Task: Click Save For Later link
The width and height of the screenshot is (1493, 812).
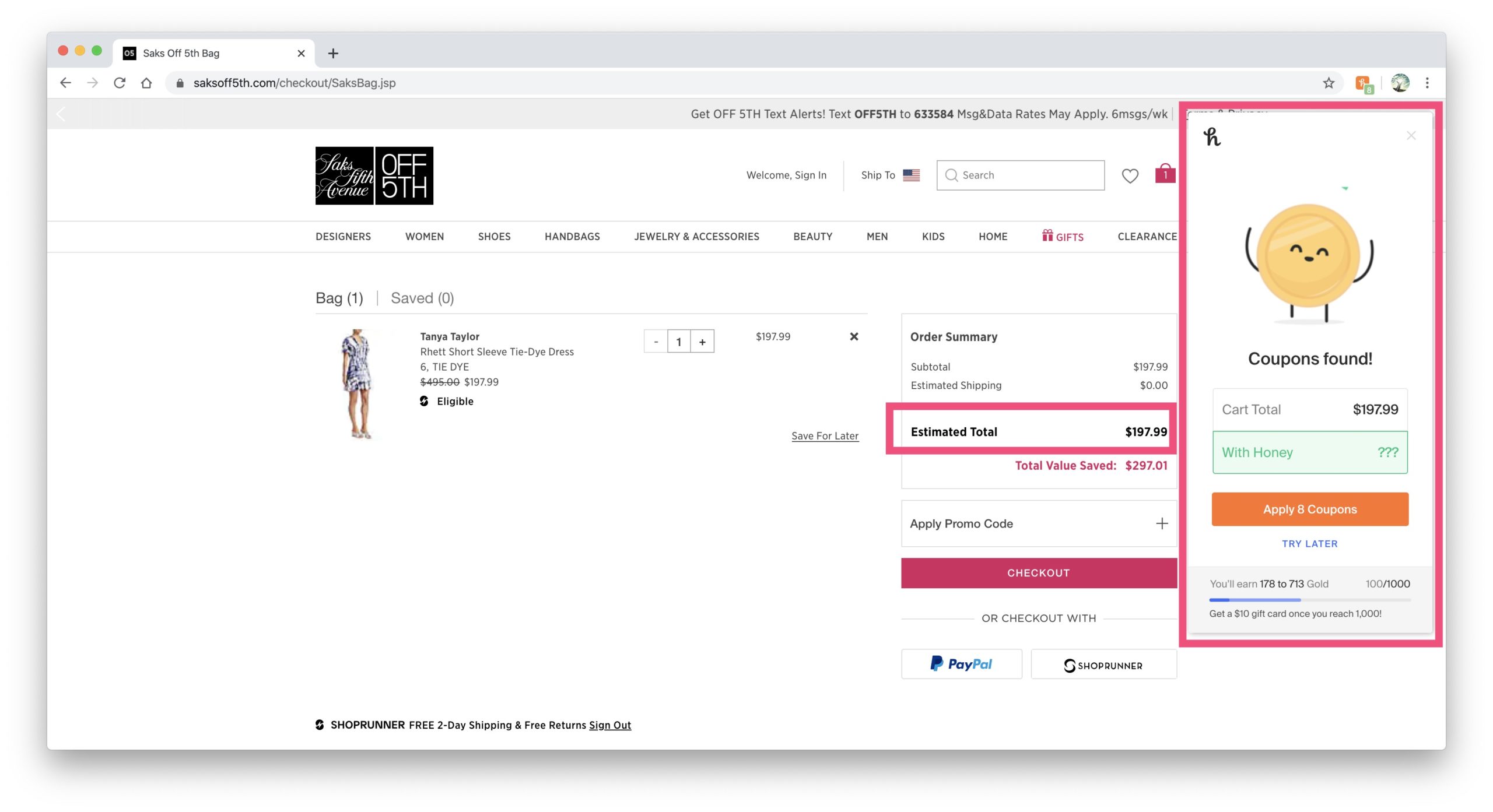Action: pyautogui.click(x=825, y=435)
